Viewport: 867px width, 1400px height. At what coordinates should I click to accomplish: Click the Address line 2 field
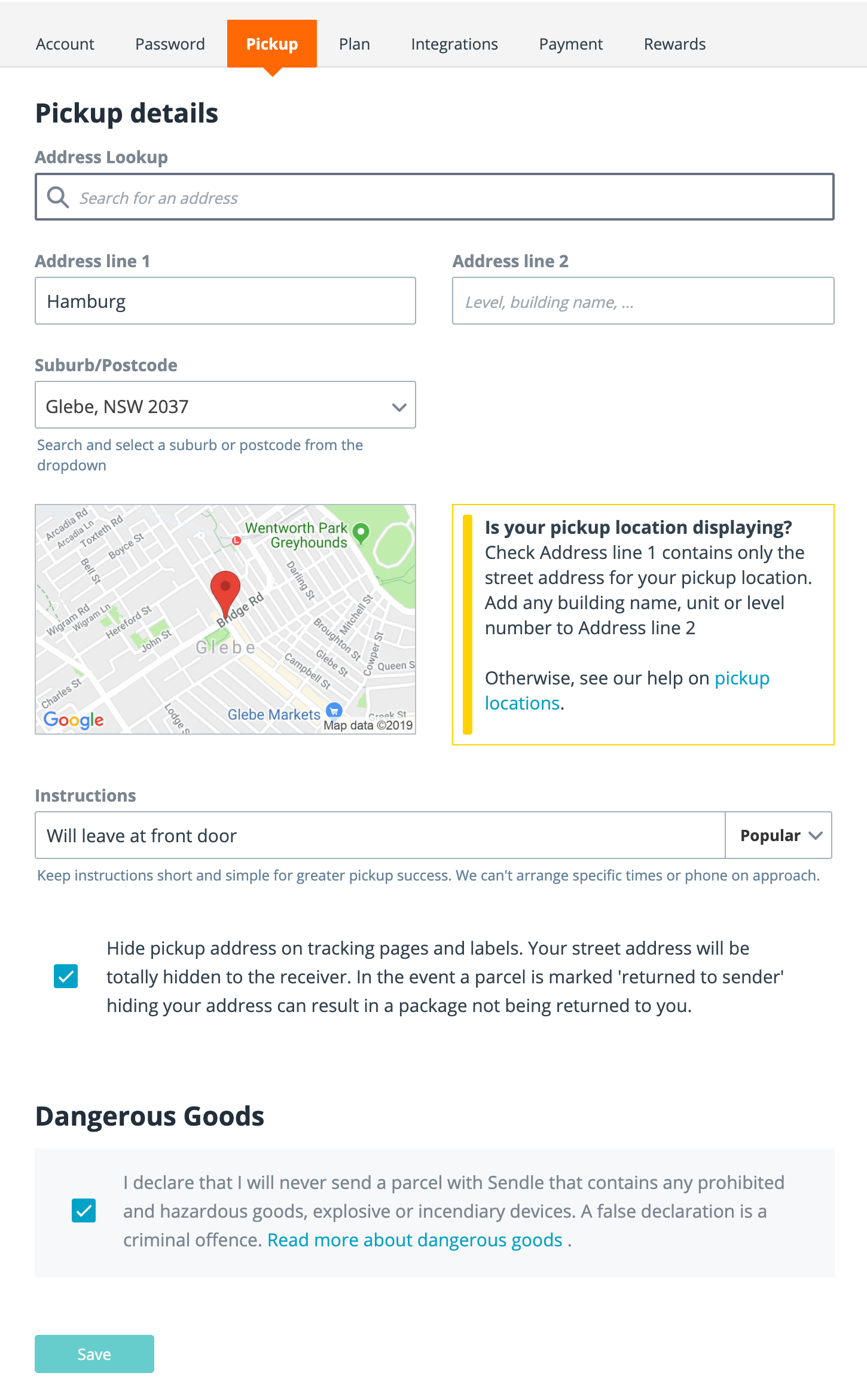click(x=642, y=301)
